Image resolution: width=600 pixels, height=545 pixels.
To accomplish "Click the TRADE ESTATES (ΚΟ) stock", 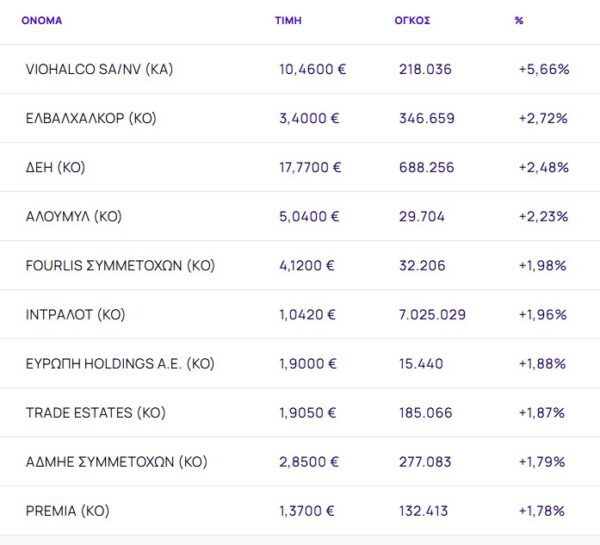I will (x=95, y=412).
